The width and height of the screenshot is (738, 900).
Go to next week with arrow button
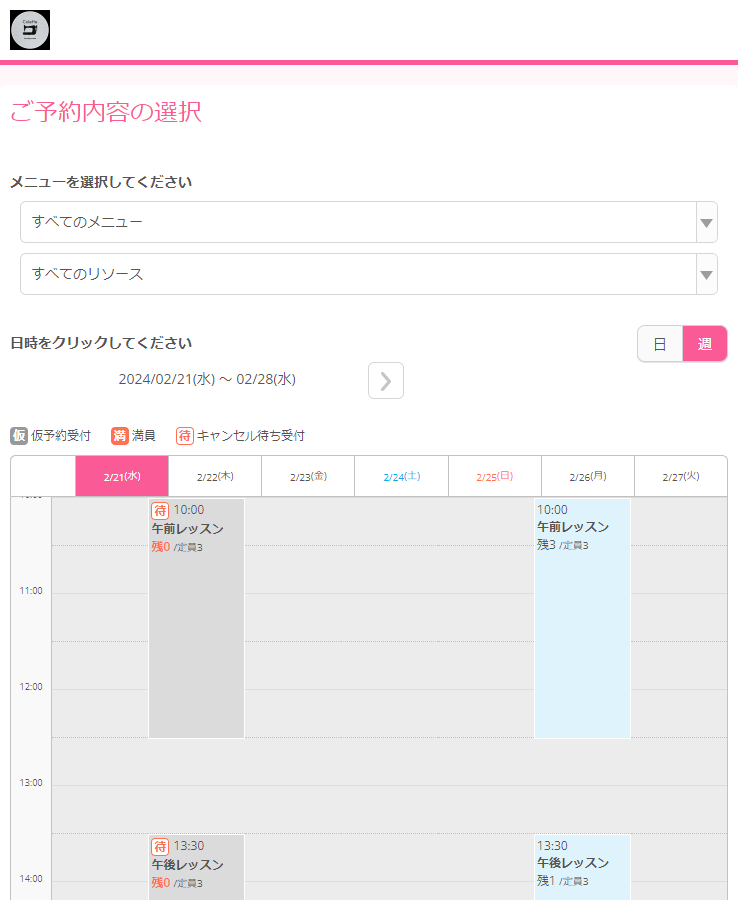click(386, 381)
